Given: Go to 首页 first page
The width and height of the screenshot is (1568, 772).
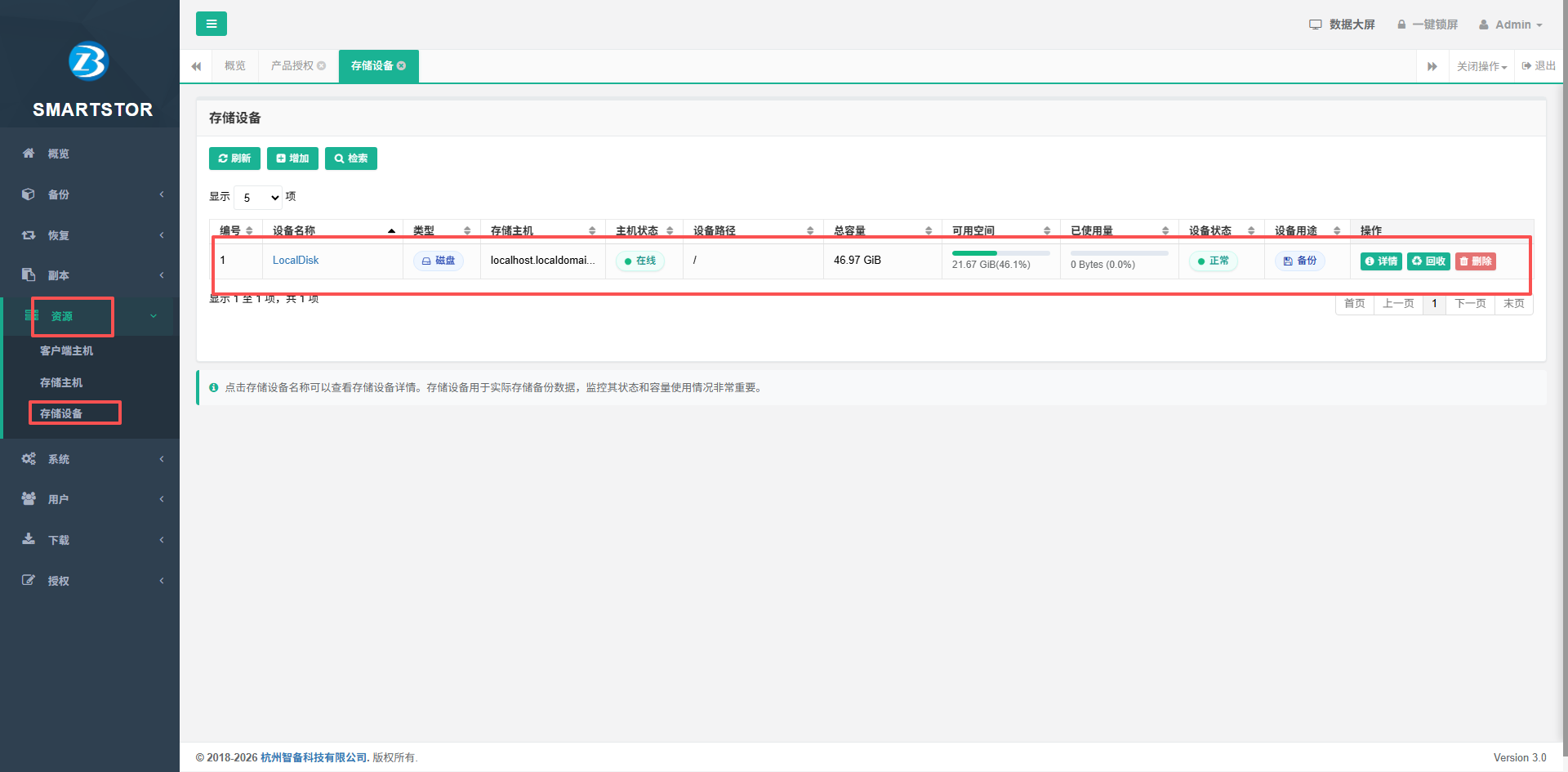Looking at the screenshot, I should tap(1355, 304).
